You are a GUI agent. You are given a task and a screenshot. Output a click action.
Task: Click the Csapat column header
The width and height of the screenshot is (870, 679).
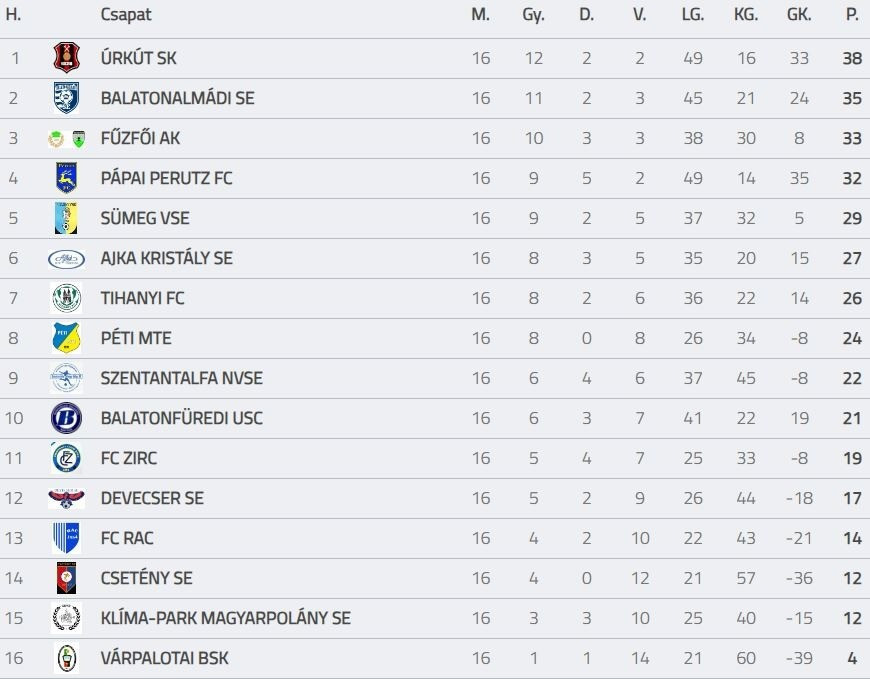coord(126,15)
